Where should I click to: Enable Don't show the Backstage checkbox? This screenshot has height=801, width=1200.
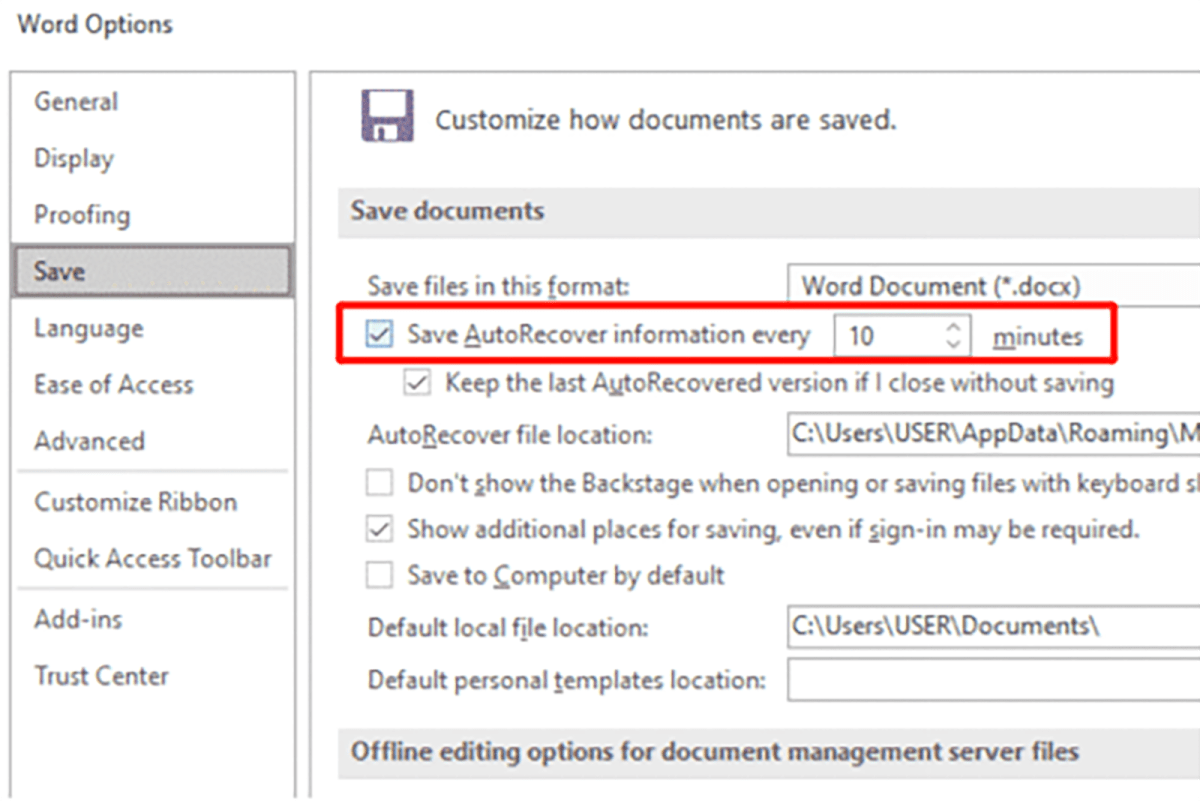(379, 484)
